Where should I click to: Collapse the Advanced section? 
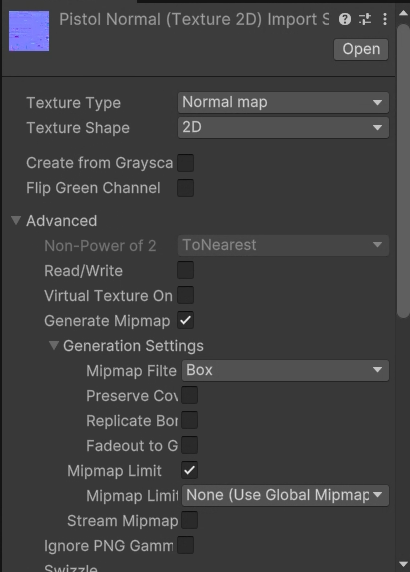click(16, 220)
